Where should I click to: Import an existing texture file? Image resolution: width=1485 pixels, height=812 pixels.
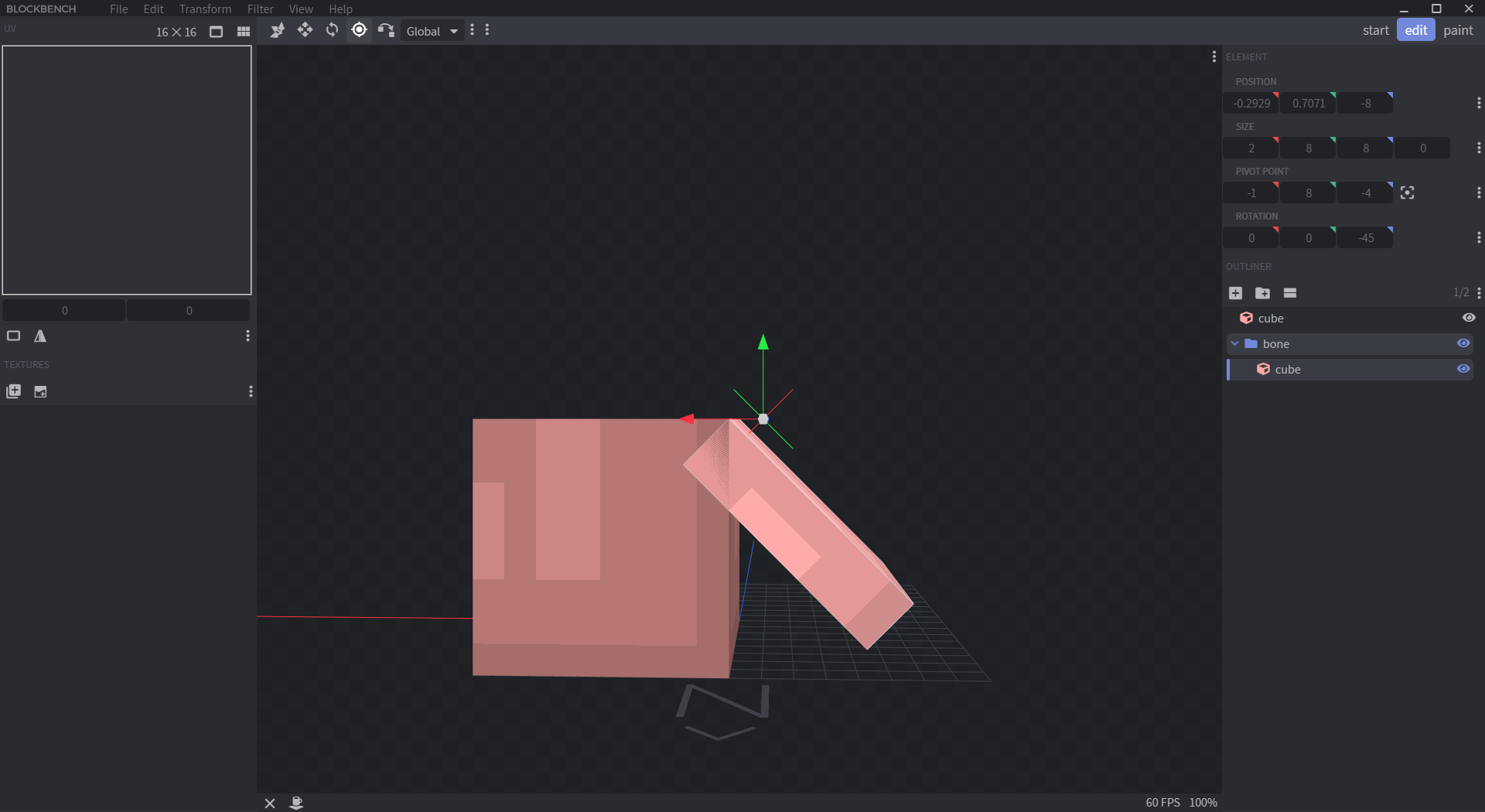40,392
